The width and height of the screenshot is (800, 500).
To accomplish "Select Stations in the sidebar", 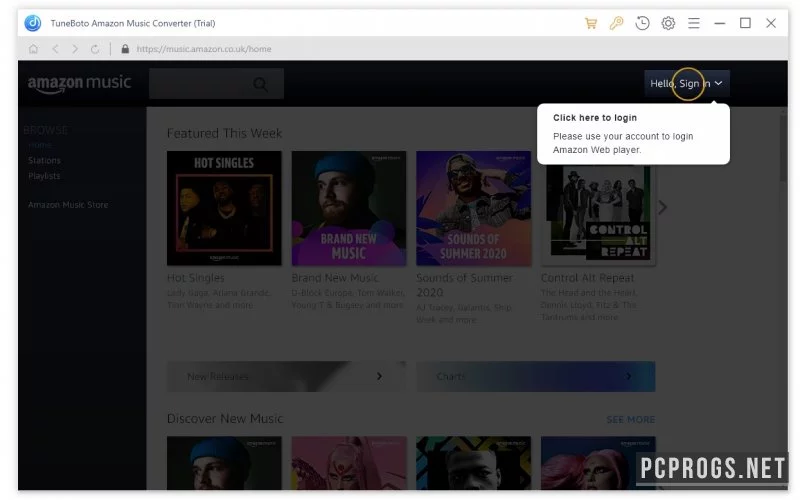I will (44, 160).
